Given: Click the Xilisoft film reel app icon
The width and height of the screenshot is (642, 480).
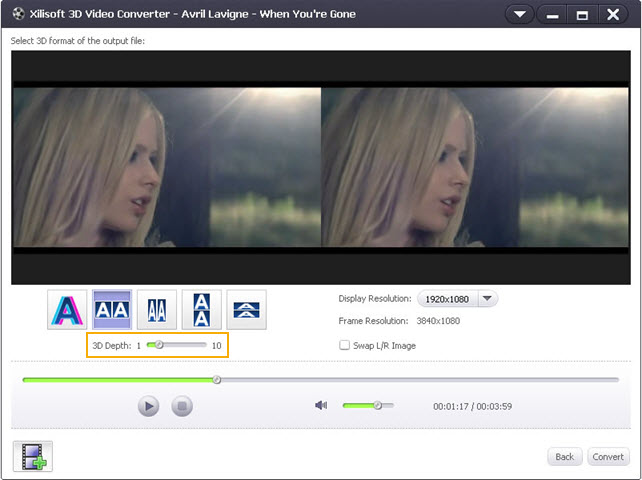Looking at the screenshot, I should (x=18, y=14).
